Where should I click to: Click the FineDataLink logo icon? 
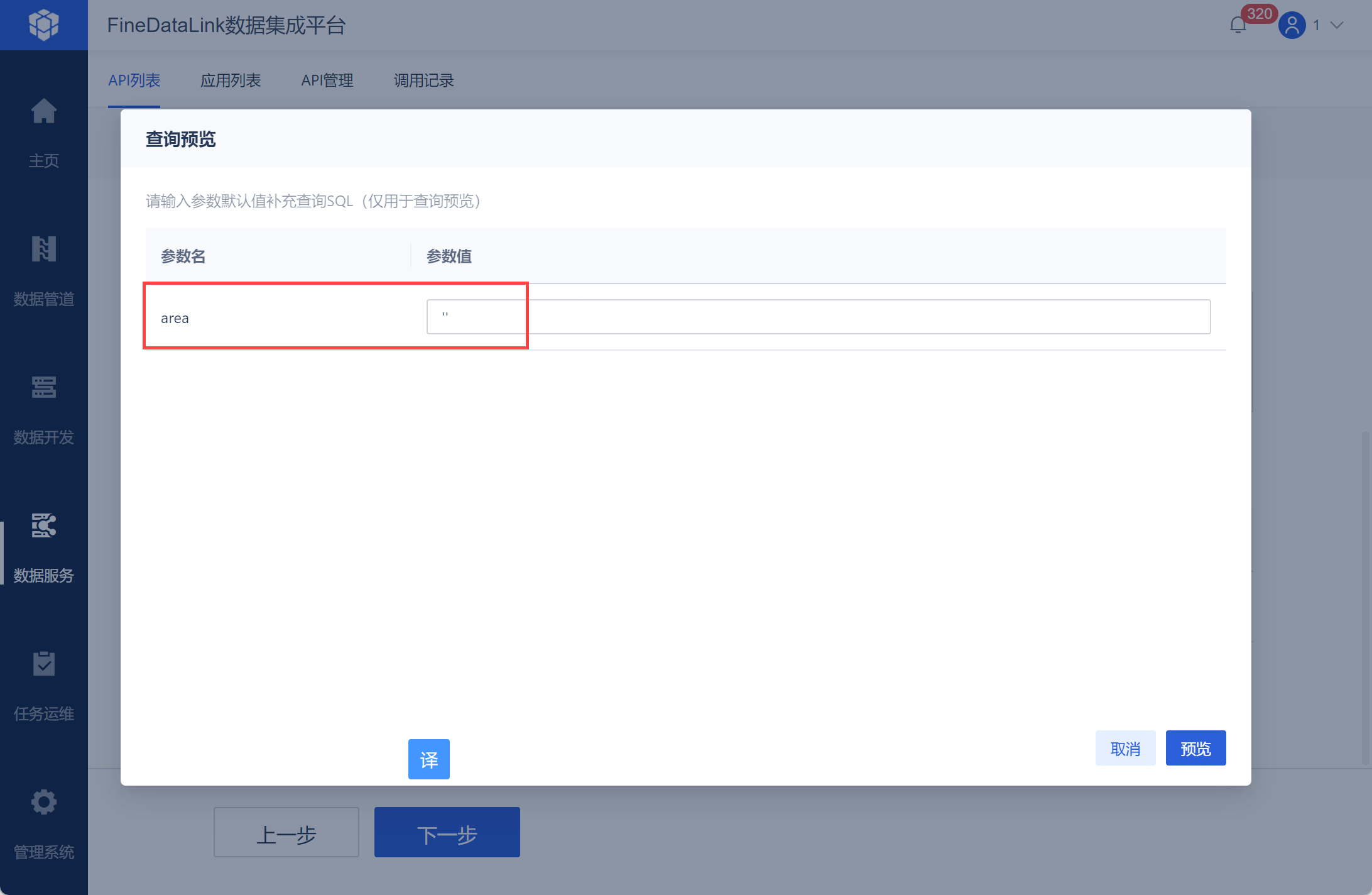(x=43, y=25)
